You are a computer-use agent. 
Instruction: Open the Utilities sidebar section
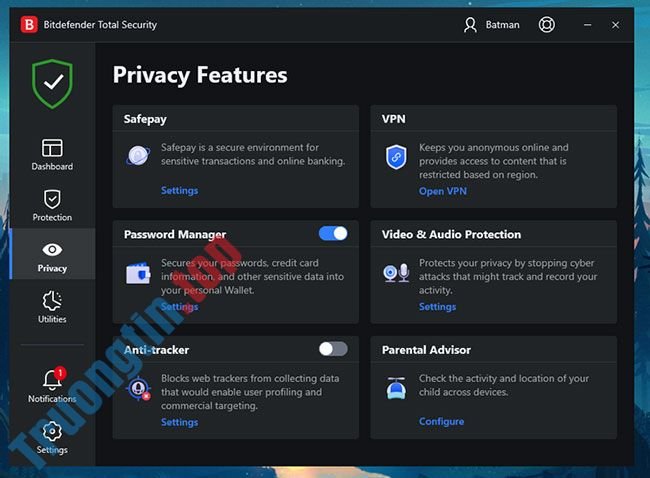pos(52,307)
